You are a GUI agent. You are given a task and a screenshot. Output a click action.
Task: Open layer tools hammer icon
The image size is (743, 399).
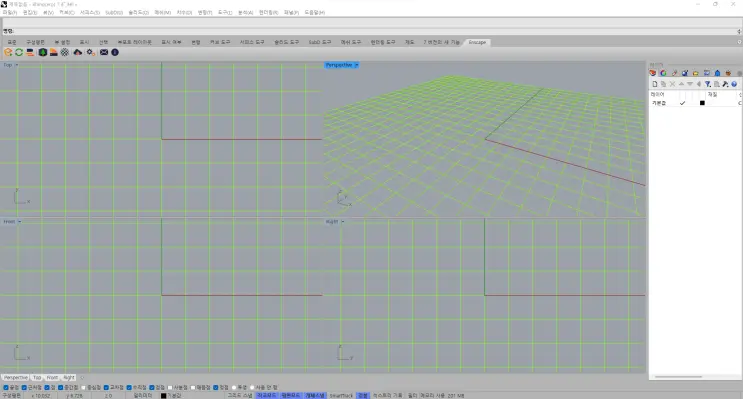pyautogui.click(x=725, y=84)
